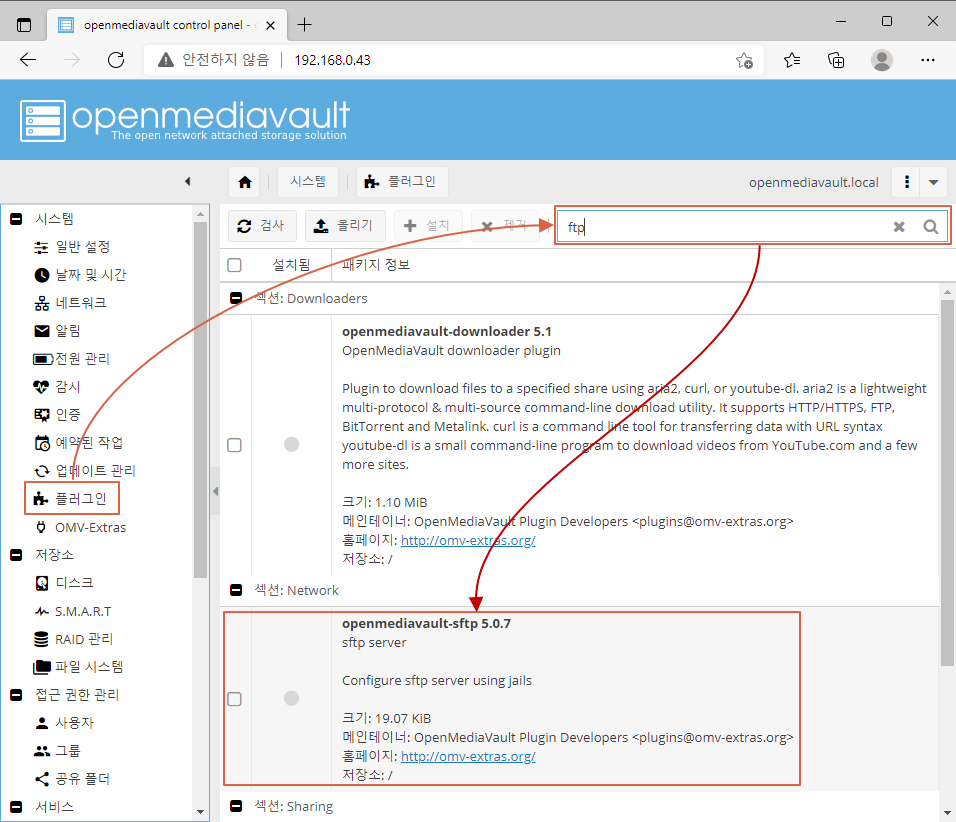Select the openmediavault control panel browser tab
Screen dimensions: 956x822
tap(166, 25)
